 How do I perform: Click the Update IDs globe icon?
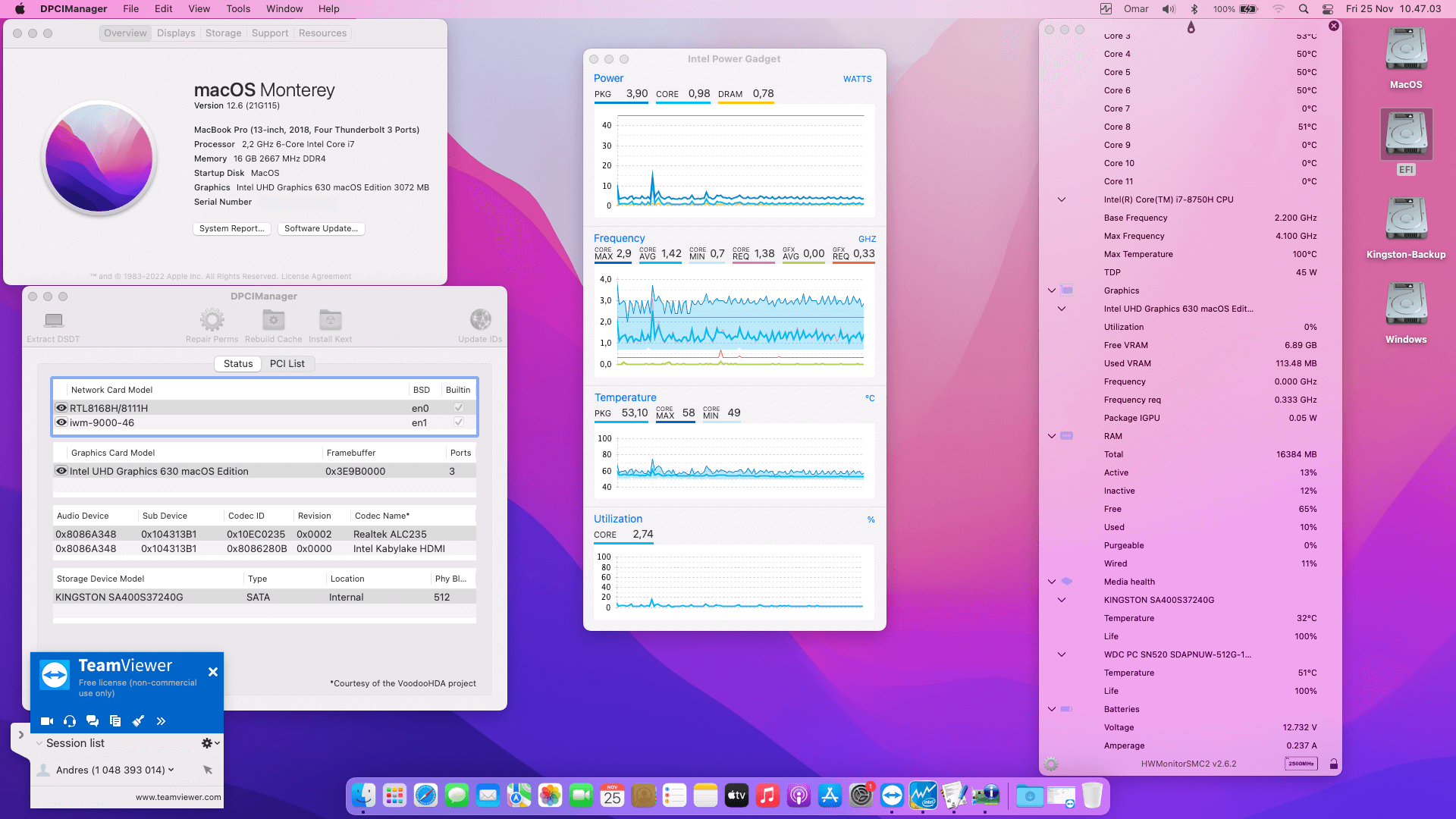pyautogui.click(x=480, y=320)
